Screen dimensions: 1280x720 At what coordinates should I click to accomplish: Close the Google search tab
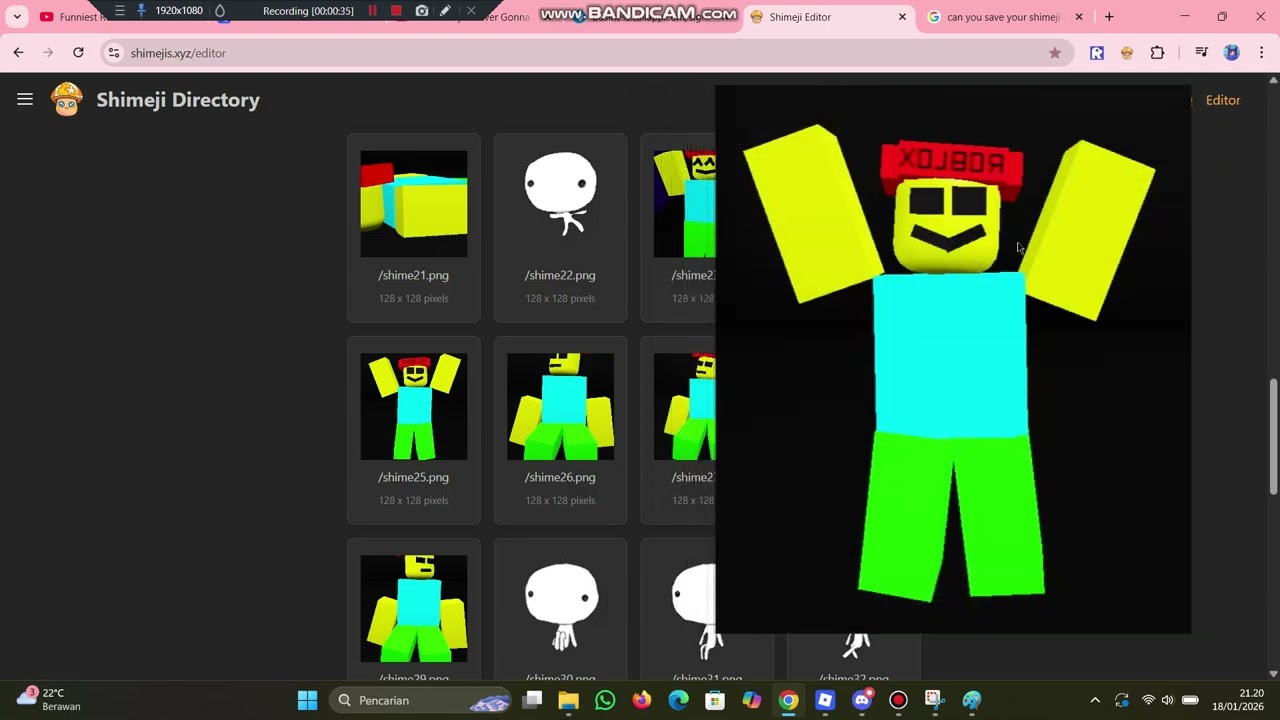coord(1079,17)
